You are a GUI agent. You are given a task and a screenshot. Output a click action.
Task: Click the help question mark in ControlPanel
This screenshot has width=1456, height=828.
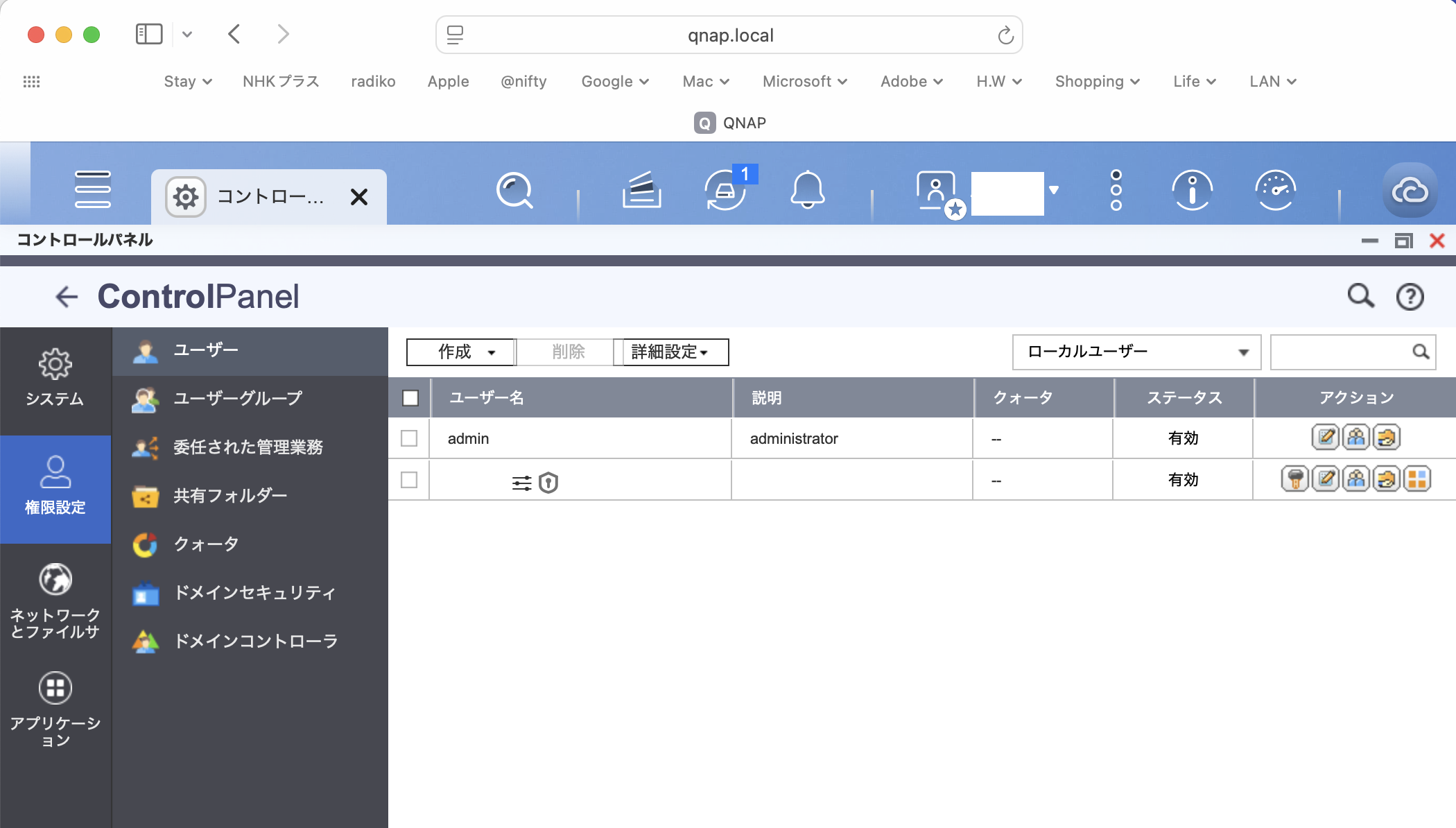click(x=1410, y=297)
